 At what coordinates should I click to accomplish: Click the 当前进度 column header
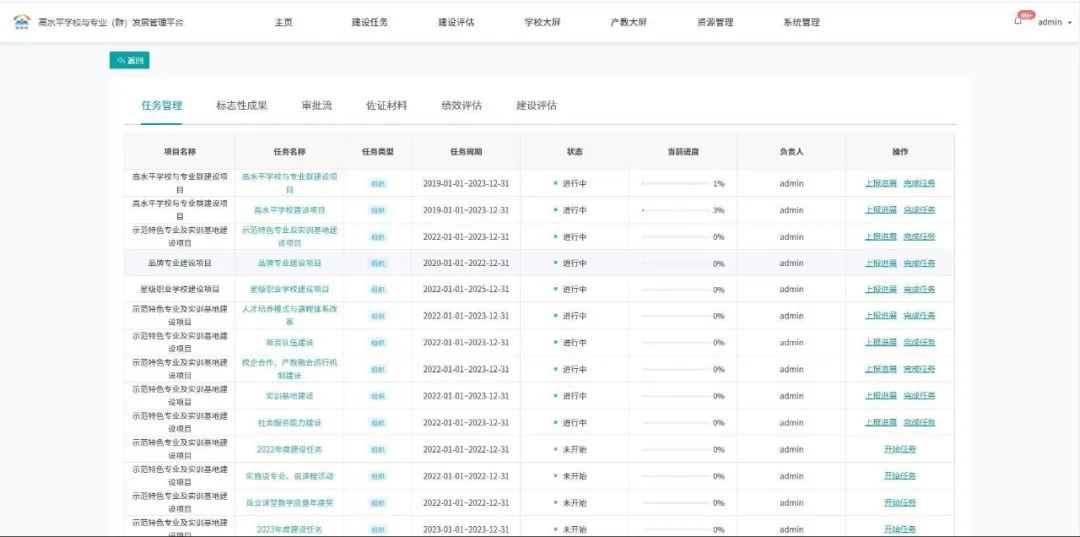(683, 151)
